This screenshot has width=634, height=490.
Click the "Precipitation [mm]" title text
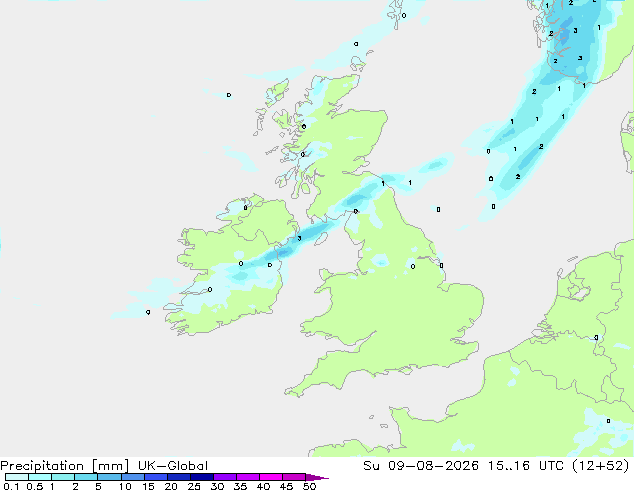(64, 466)
